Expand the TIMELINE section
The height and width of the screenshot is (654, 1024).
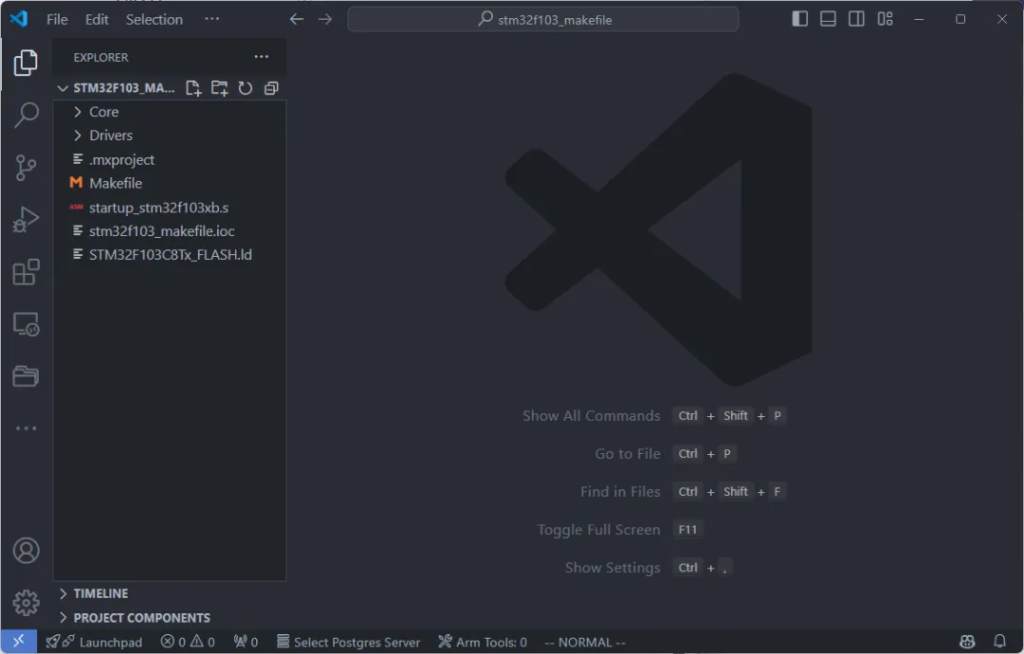(100, 593)
